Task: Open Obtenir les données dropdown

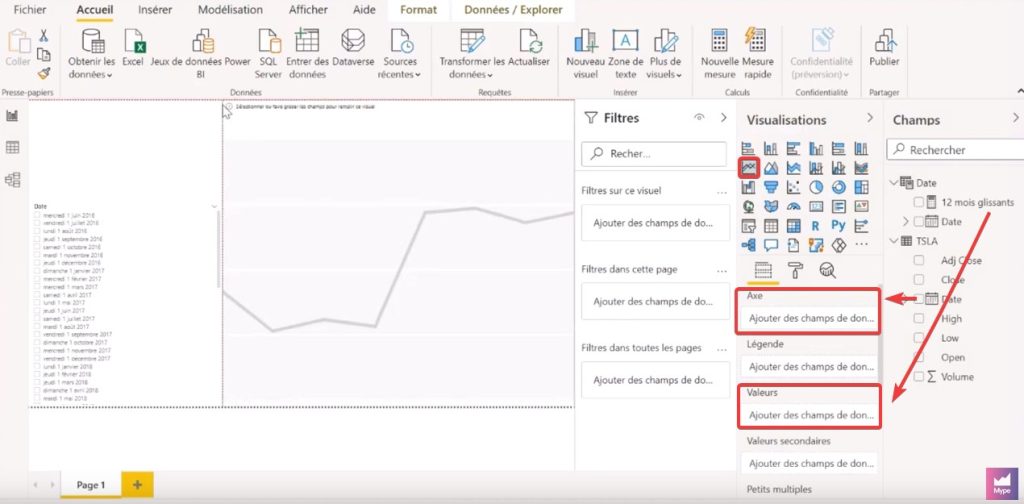Action: coord(91,54)
